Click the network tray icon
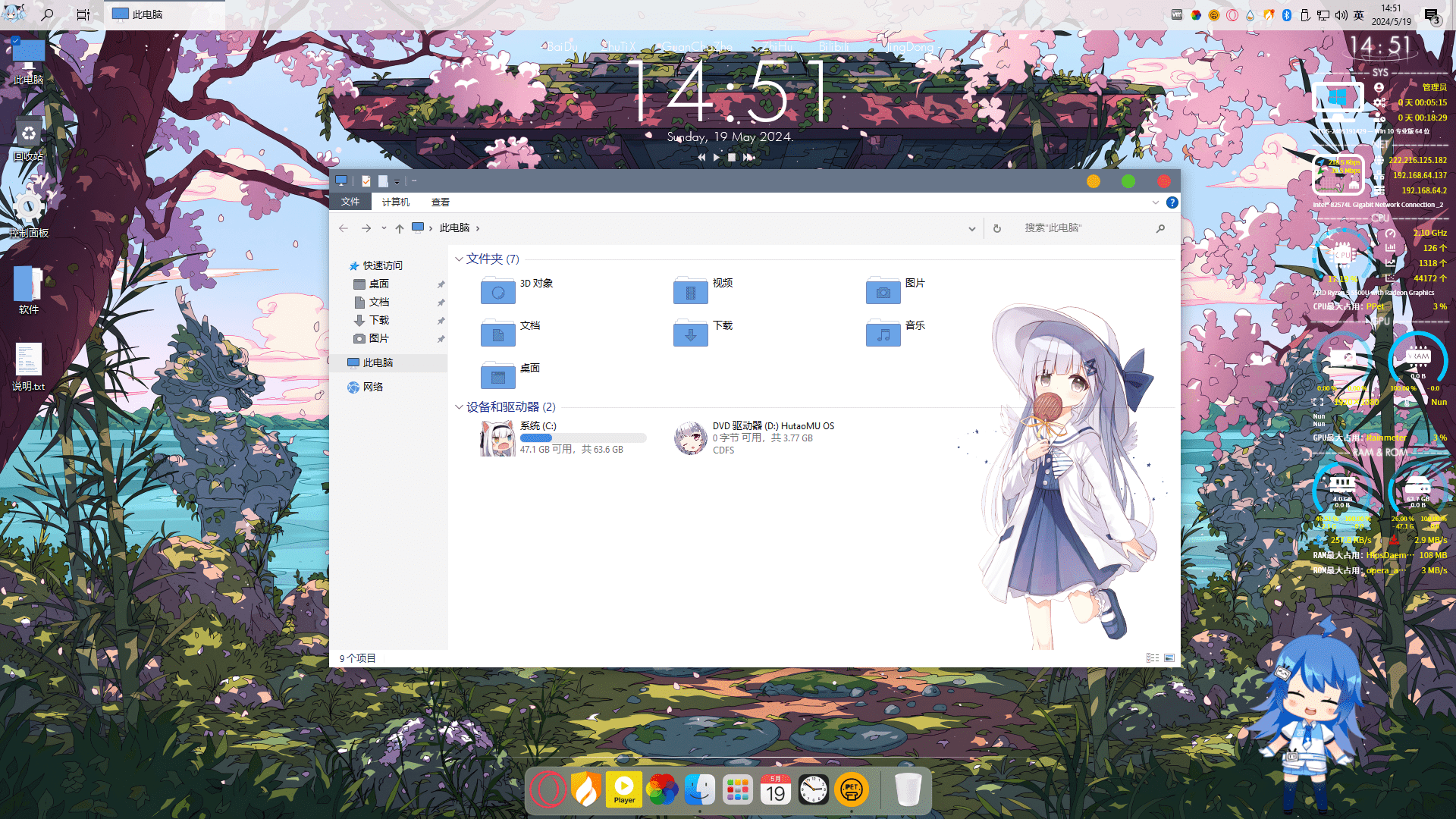 1323,14
